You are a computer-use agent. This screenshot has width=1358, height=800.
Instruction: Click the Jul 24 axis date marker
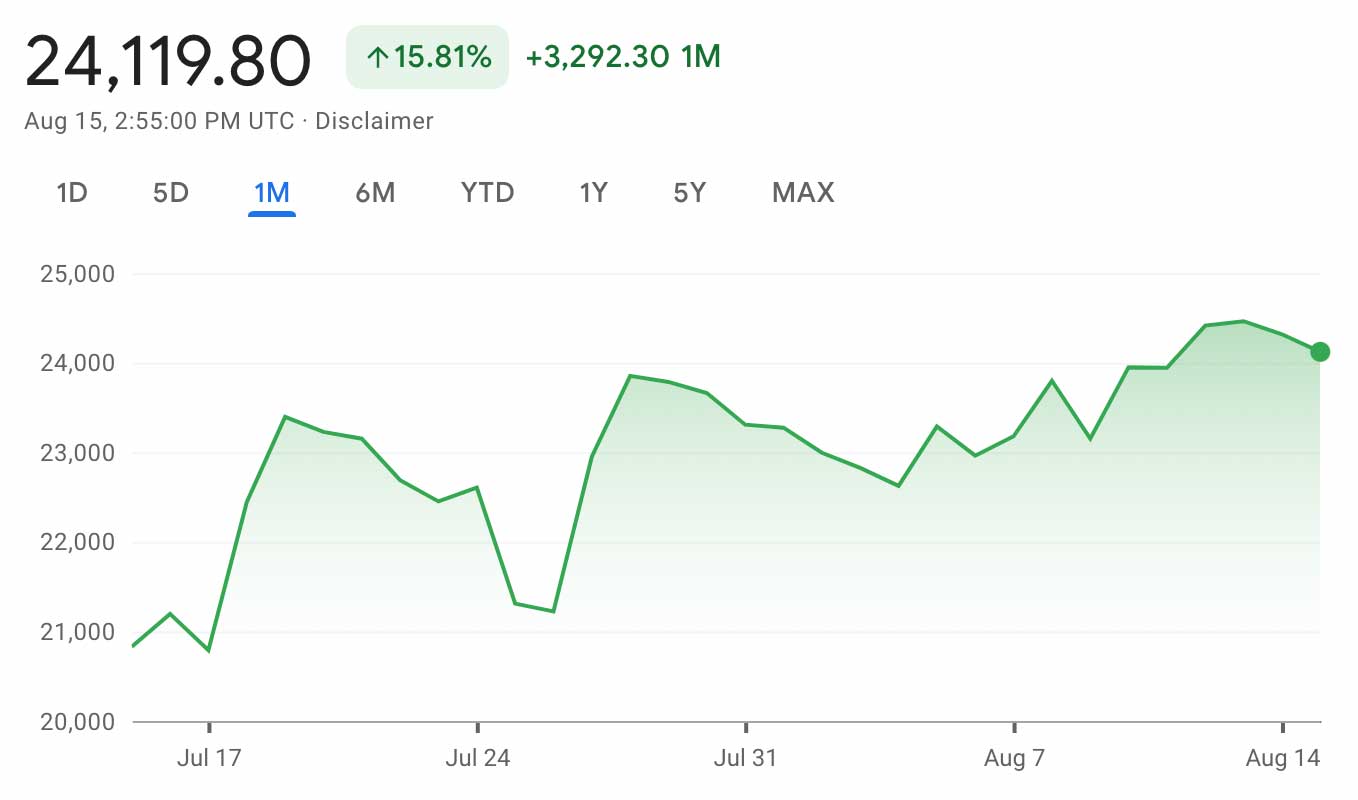477,758
